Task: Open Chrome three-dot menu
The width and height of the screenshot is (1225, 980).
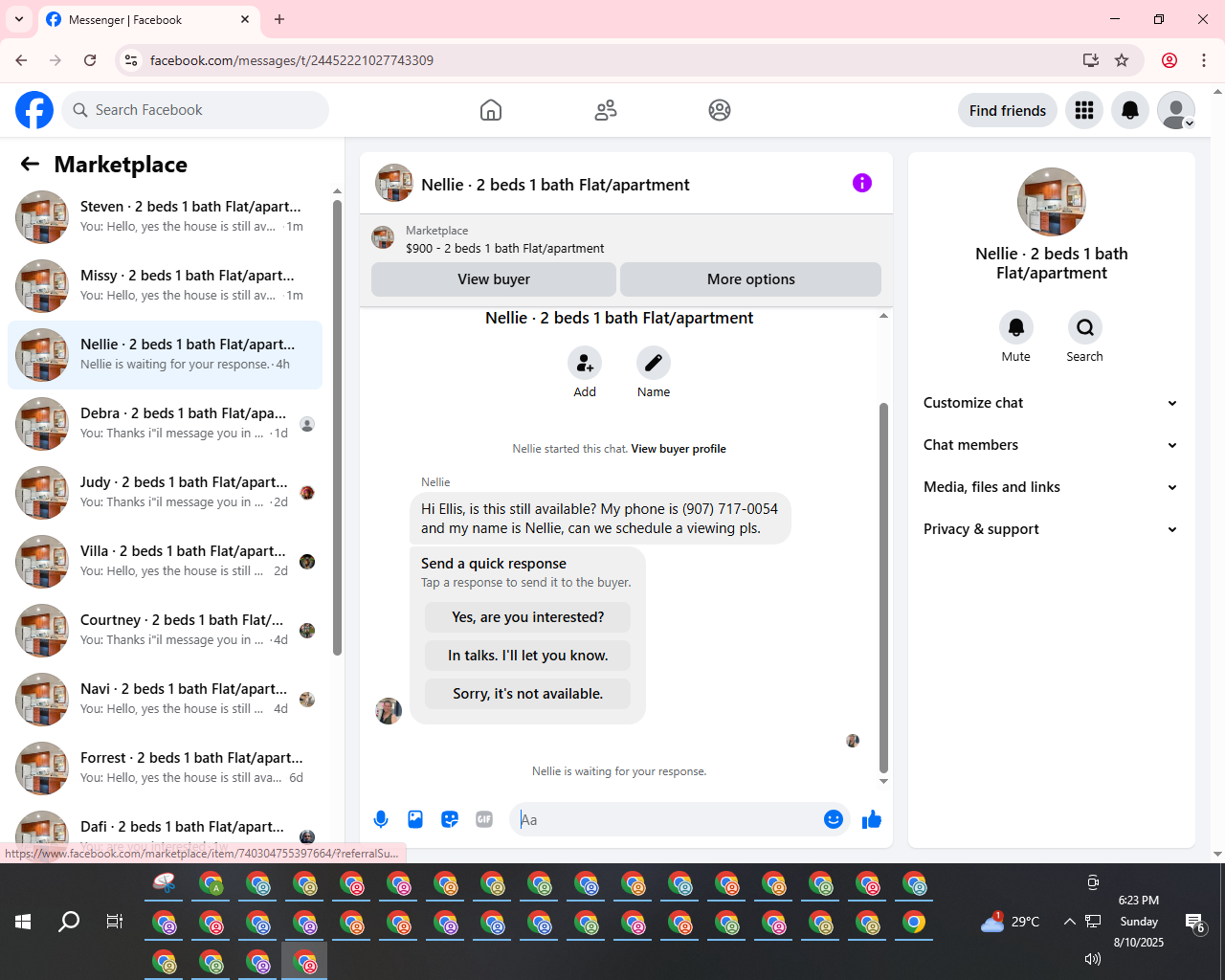Action: click(1204, 60)
